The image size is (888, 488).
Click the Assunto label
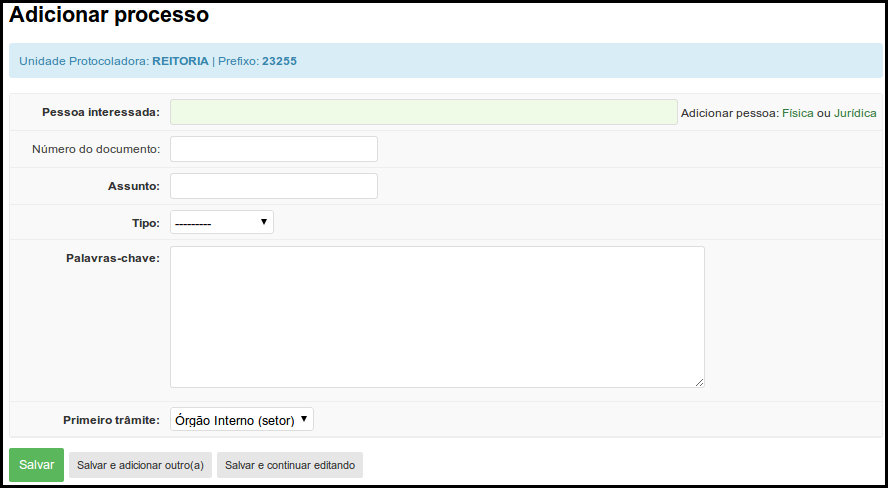coord(134,186)
